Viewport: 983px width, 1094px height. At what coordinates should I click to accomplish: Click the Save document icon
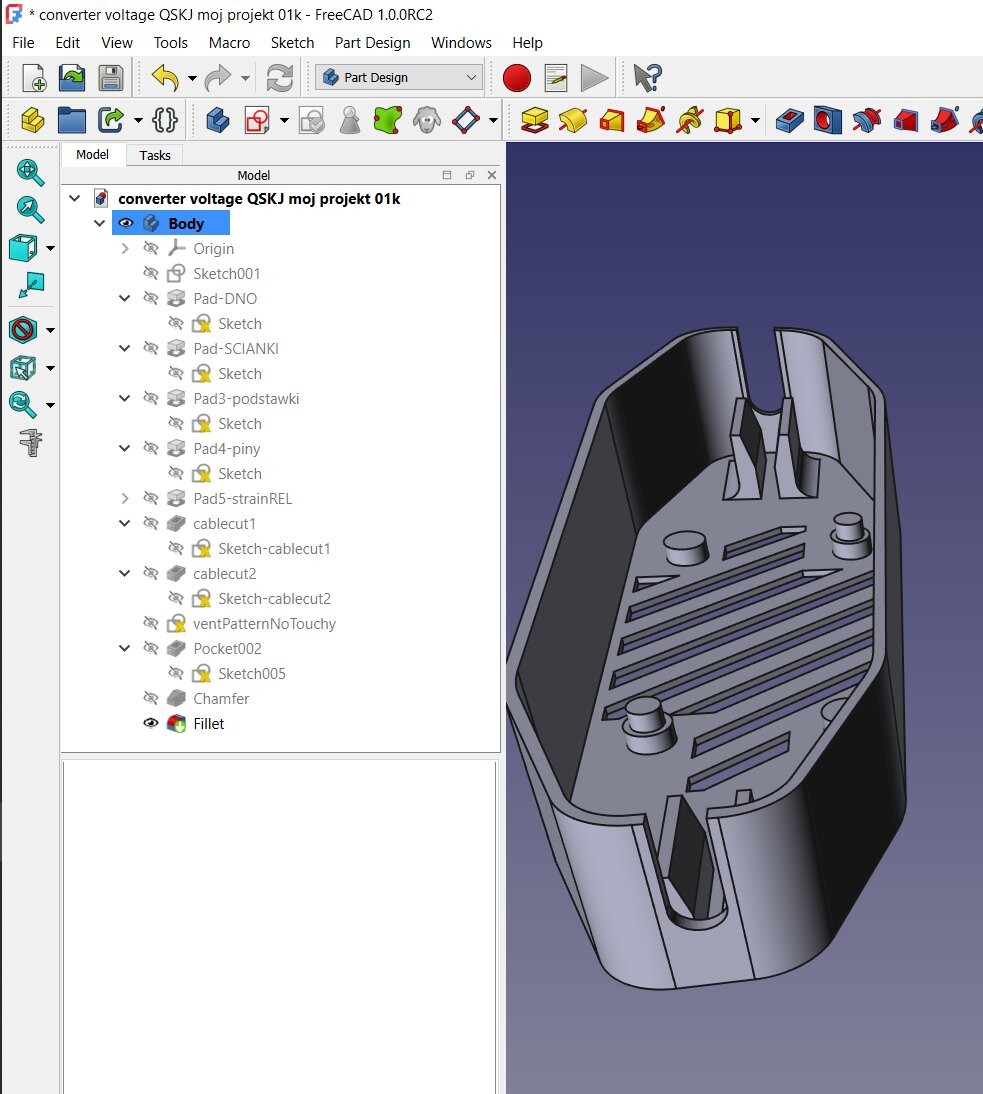point(110,77)
